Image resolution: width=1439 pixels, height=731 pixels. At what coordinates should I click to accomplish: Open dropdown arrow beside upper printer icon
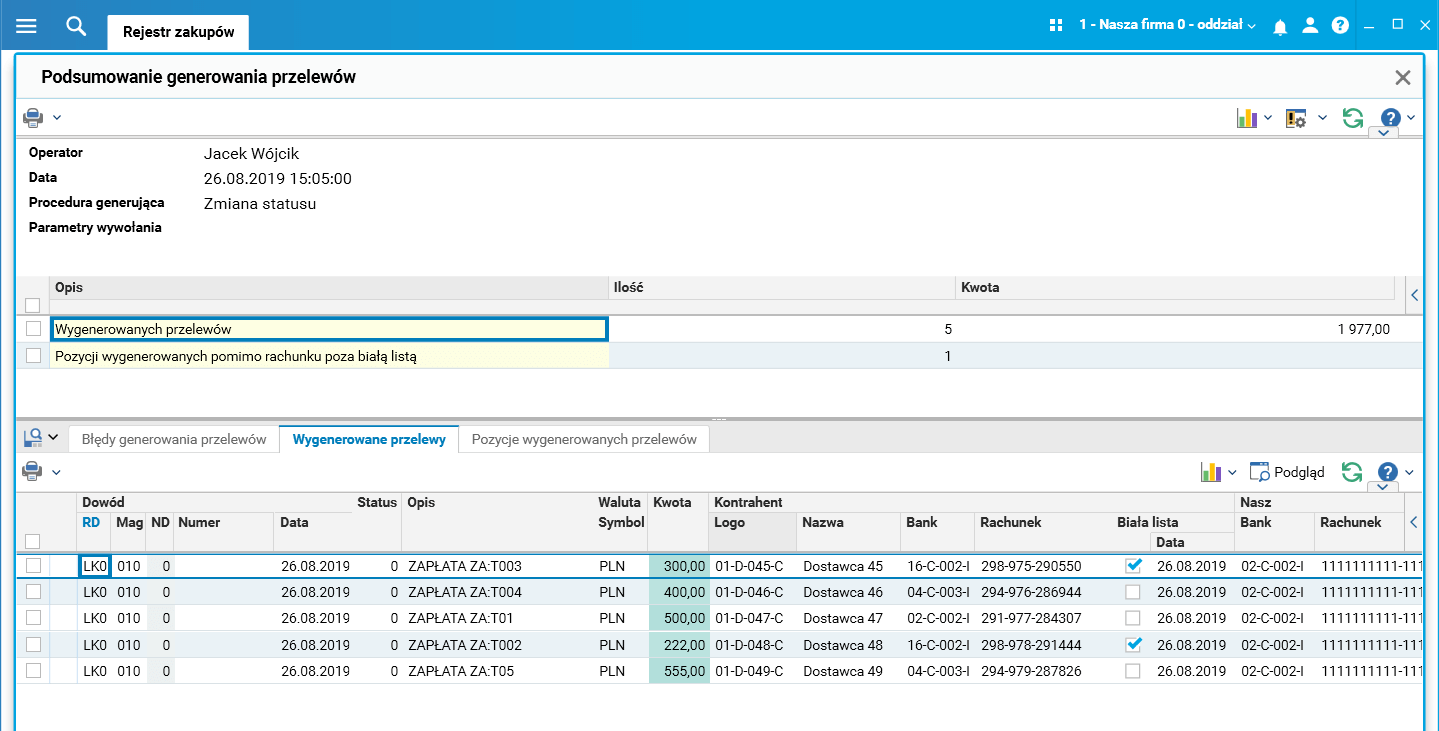[57, 118]
